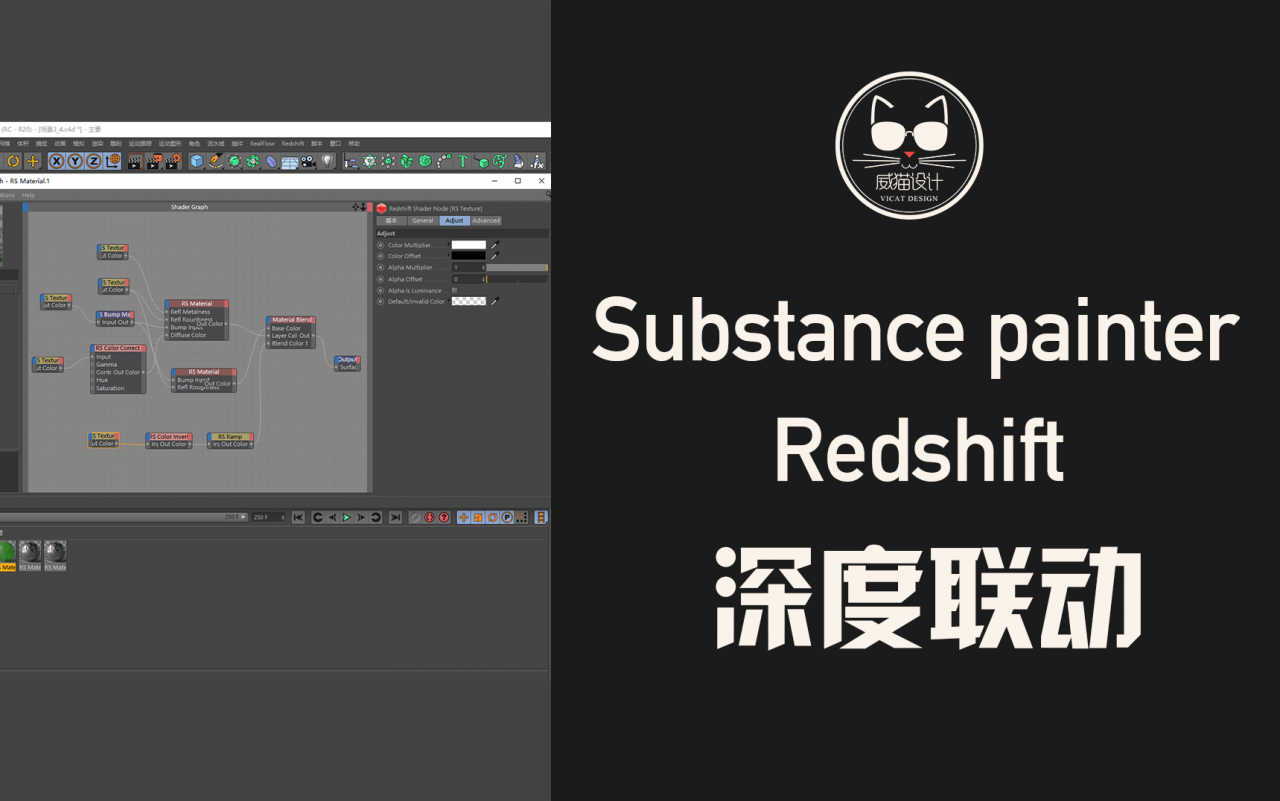Toggle the Z axis lock button
The image size is (1280, 801).
tap(94, 161)
